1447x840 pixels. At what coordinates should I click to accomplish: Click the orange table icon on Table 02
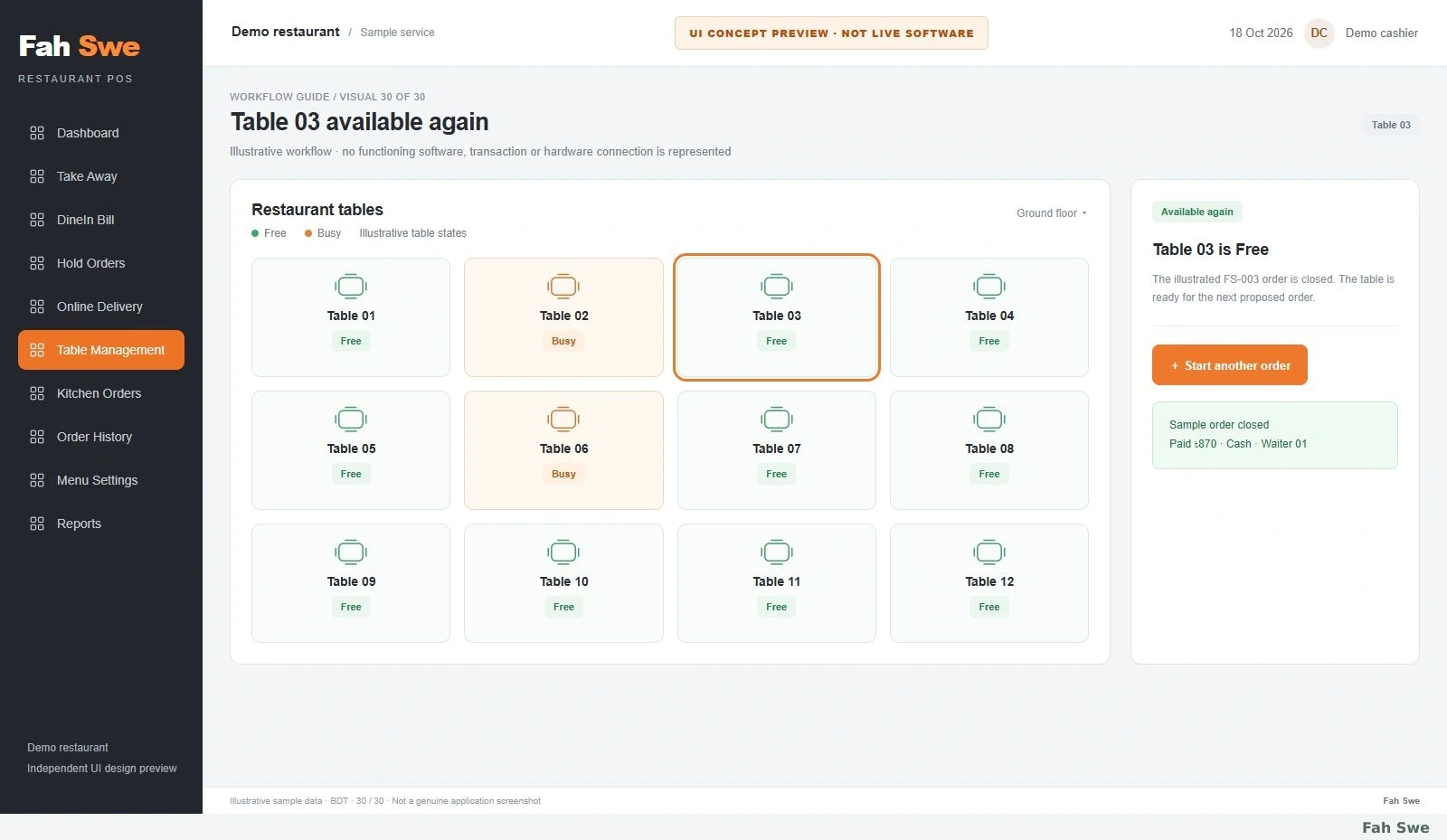(563, 287)
